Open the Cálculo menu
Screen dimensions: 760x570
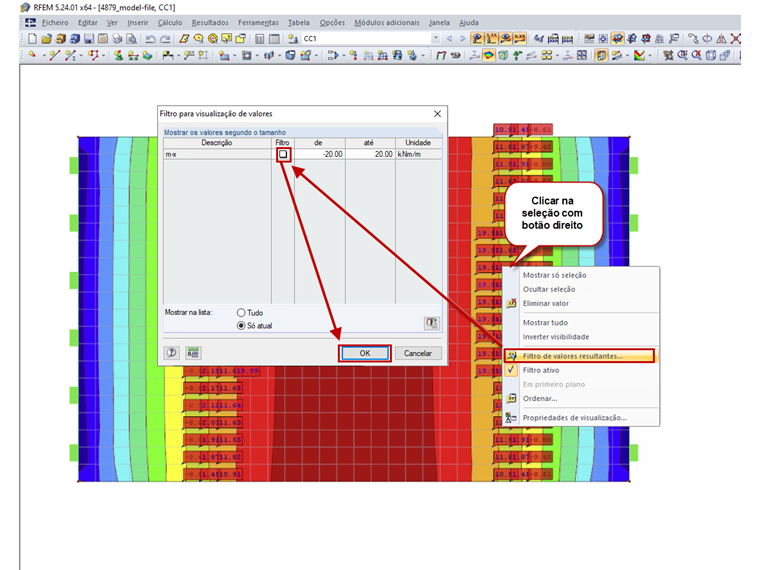(170, 22)
